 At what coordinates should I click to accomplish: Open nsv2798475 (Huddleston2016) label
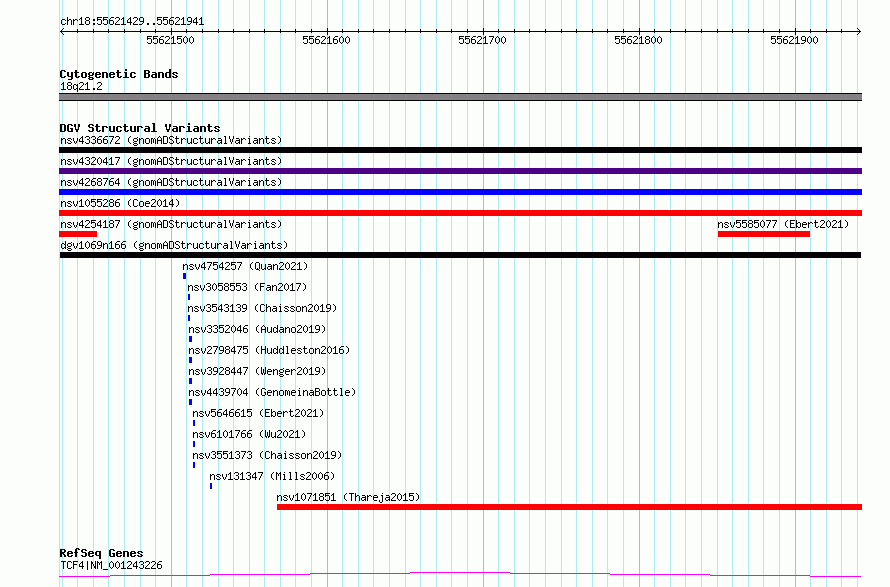[x=269, y=350]
